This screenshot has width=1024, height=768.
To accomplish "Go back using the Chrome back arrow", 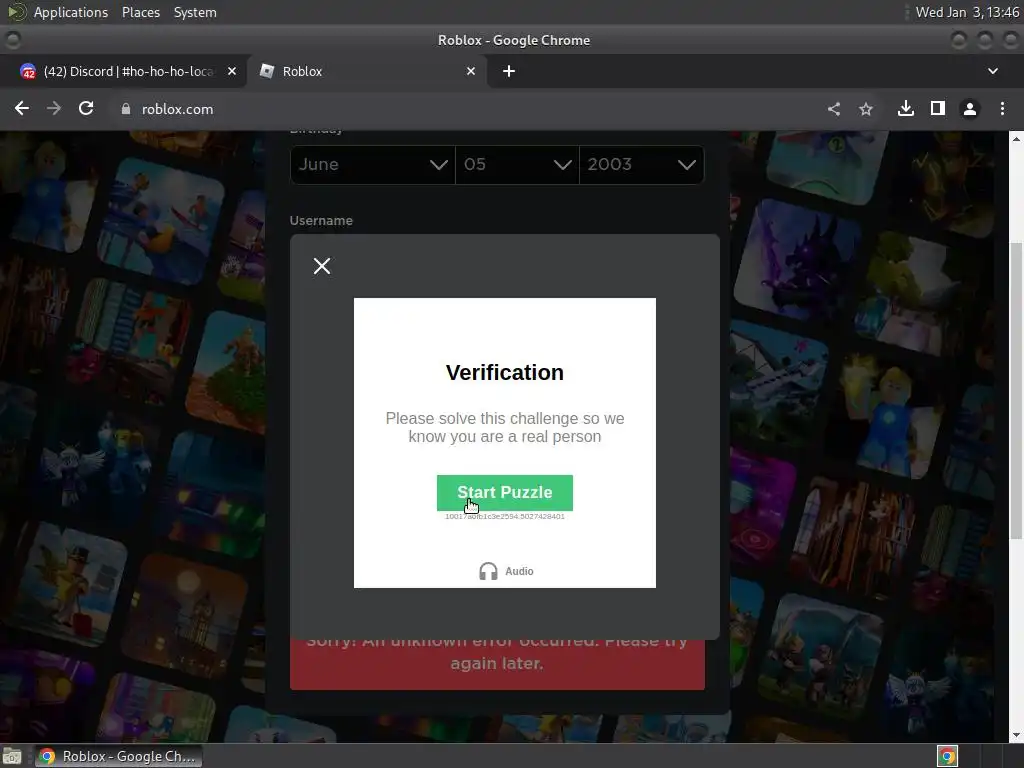I will click(x=22, y=108).
